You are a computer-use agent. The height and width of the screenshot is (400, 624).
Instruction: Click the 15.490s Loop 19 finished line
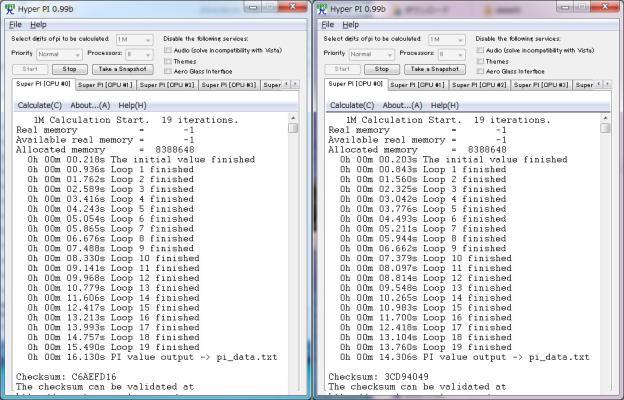(x=113, y=347)
